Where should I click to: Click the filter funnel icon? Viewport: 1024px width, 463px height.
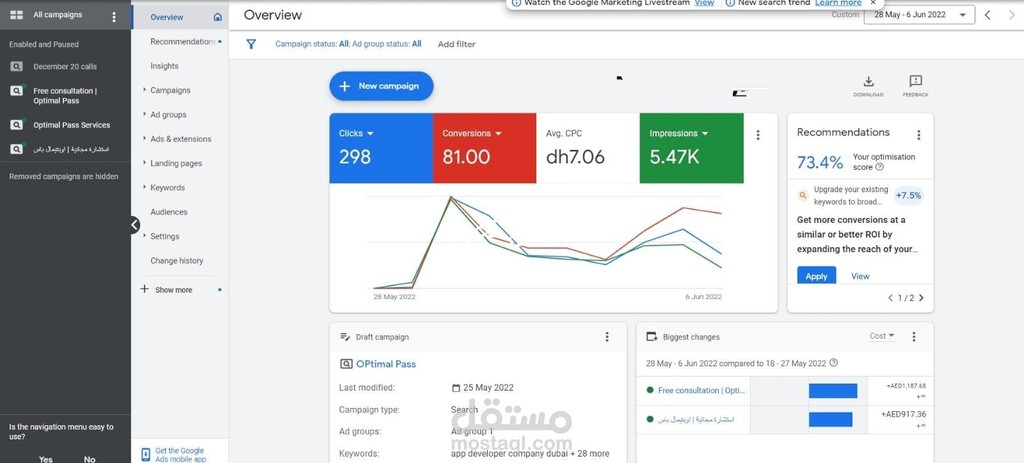(251, 44)
